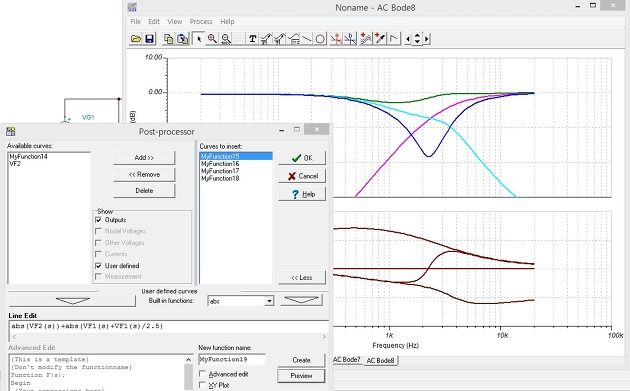
Task: Select the line drawing tool
Action: [307, 39]
